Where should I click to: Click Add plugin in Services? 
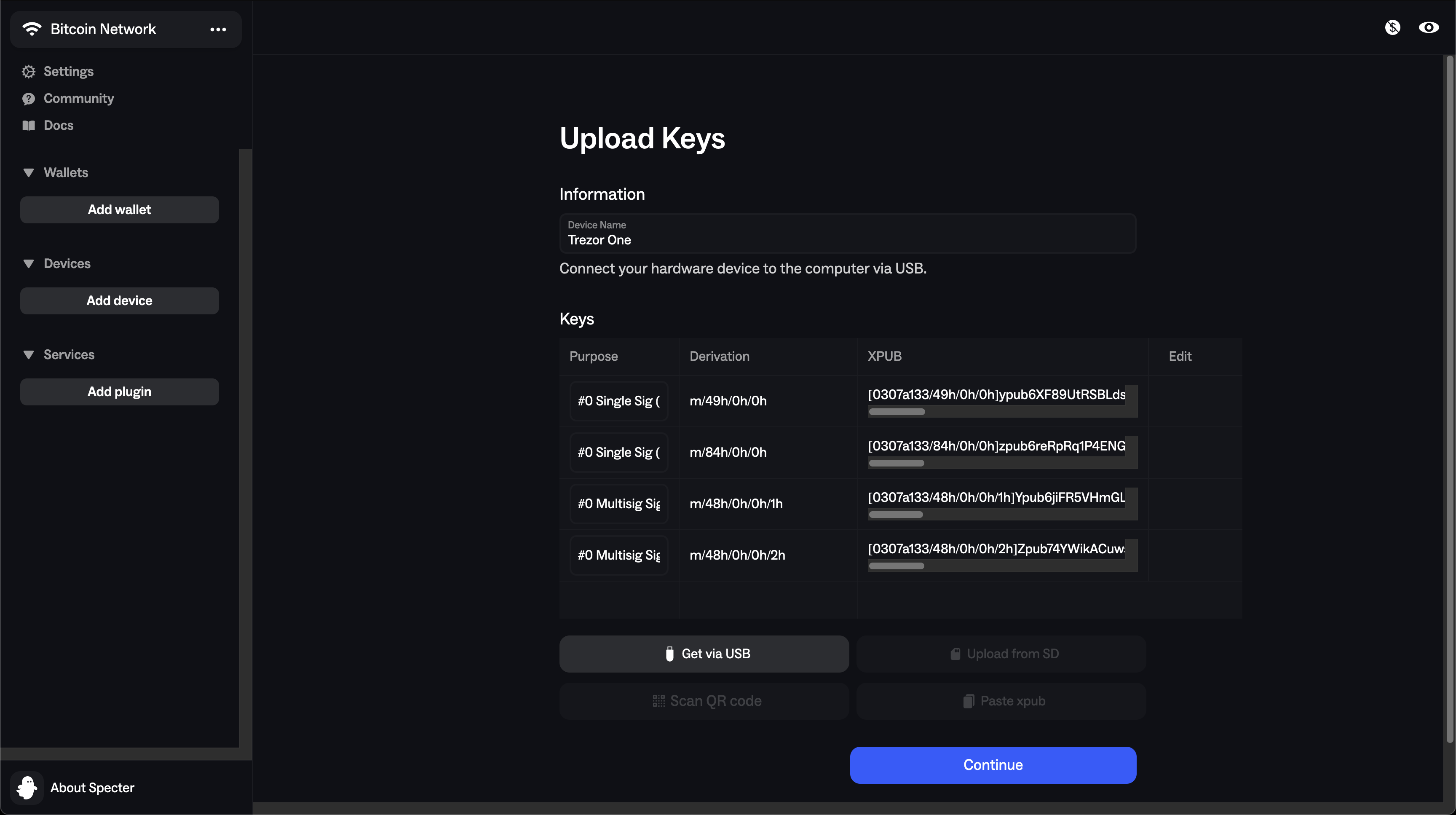(119, 391)
